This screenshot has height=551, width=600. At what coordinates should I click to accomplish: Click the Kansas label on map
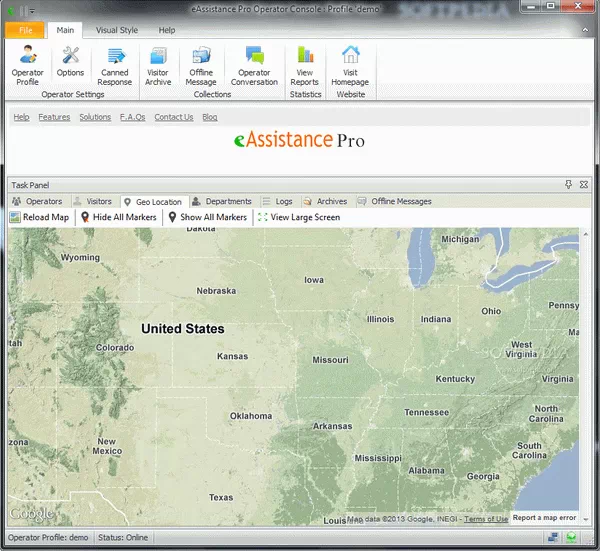click(x=233, y=356)
